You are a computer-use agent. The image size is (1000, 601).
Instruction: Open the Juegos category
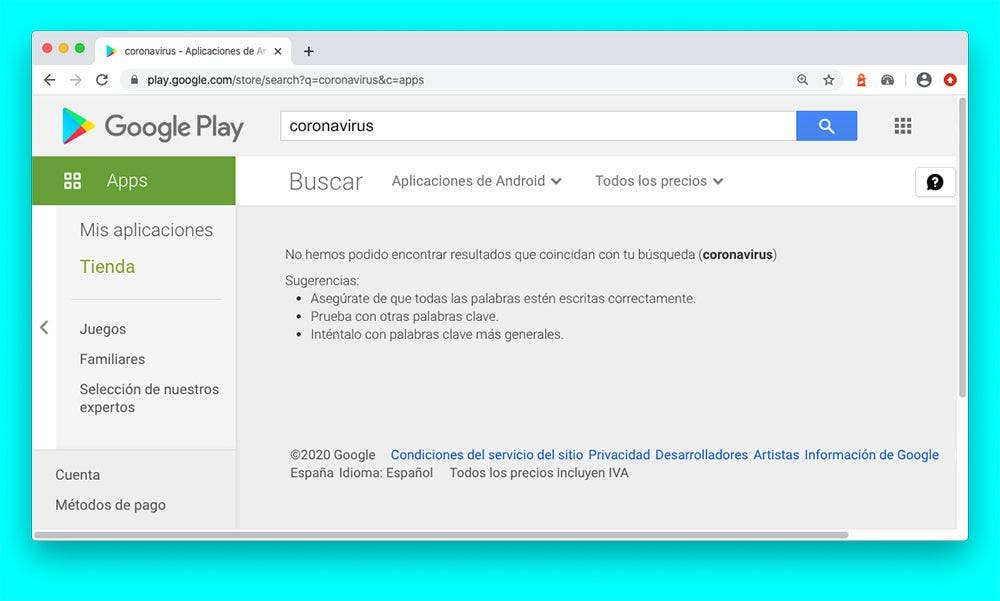103,329
